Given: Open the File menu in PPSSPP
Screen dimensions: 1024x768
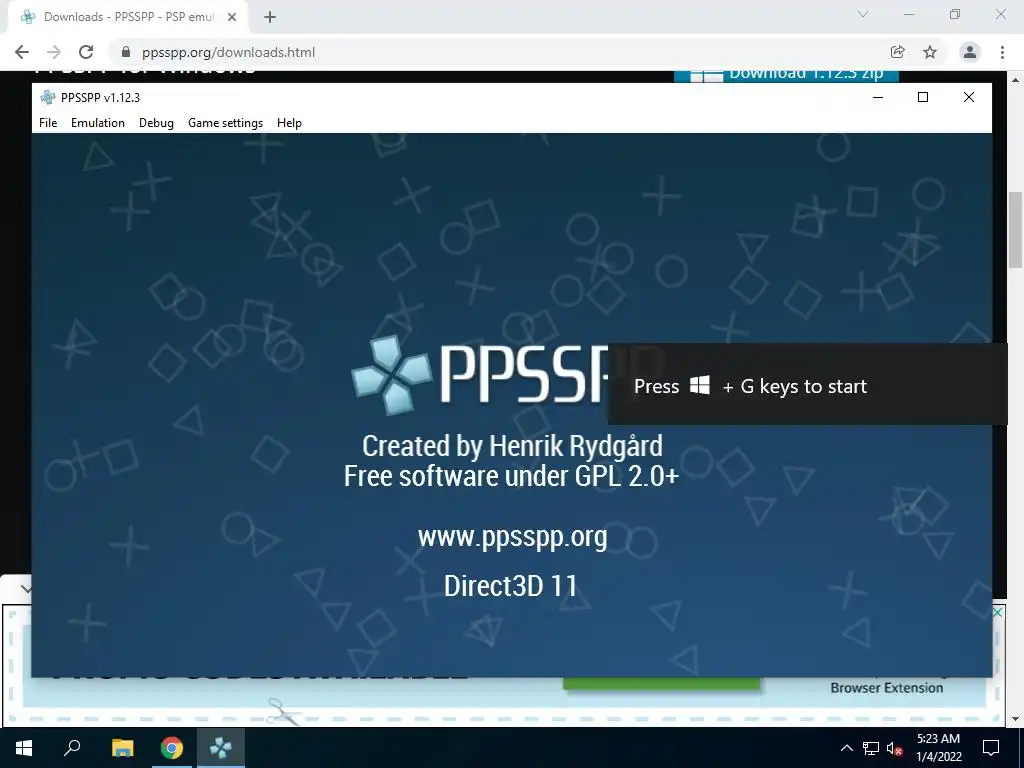Looking at the screenshot, I should (48, 123).
